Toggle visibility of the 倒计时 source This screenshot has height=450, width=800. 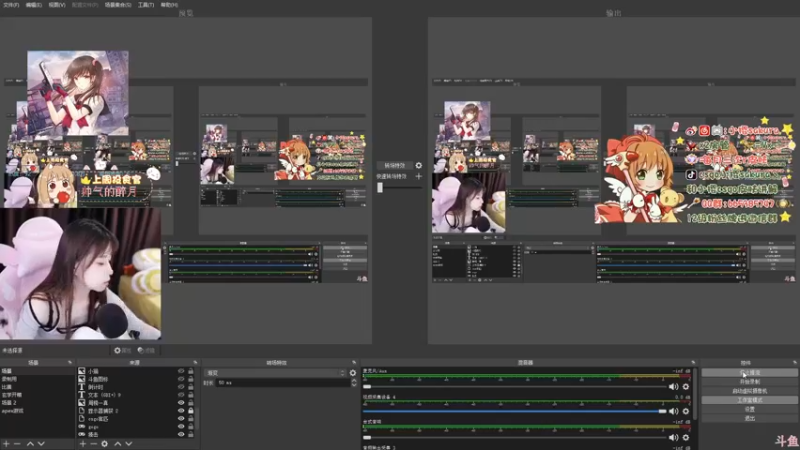click(181, 387)
